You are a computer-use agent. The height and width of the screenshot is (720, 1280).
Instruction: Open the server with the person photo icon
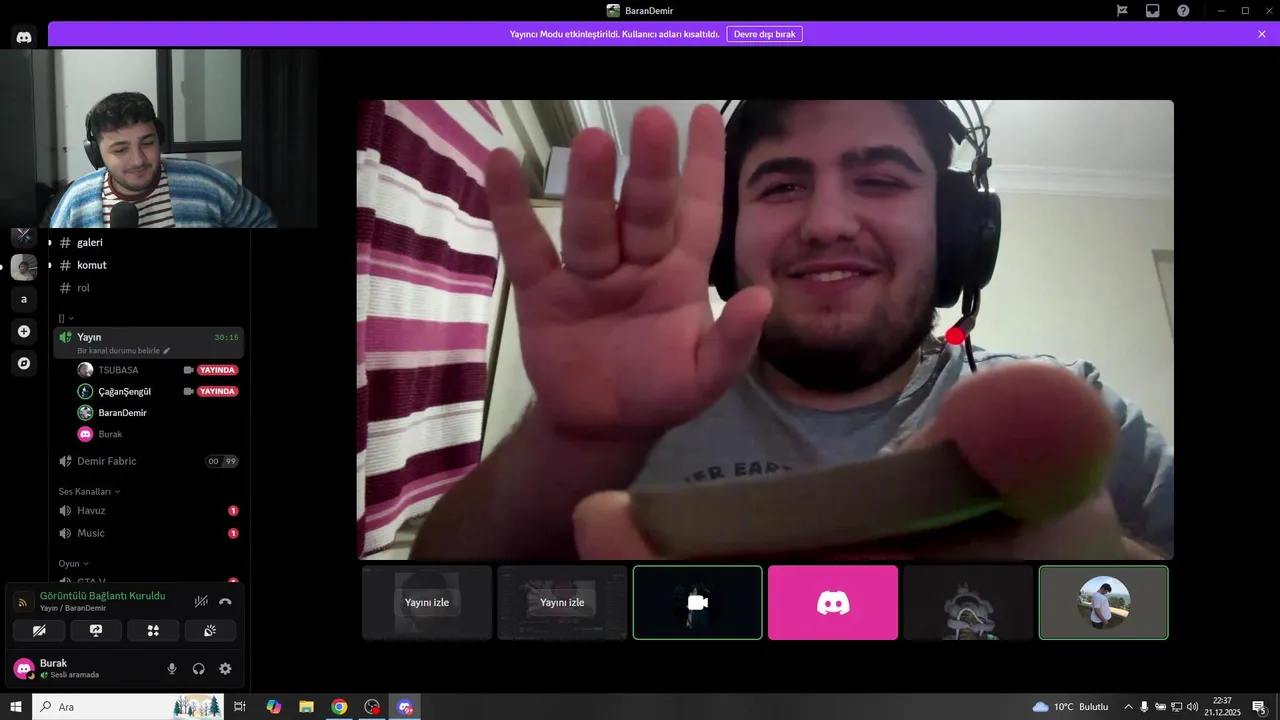[x=24, y=267]
